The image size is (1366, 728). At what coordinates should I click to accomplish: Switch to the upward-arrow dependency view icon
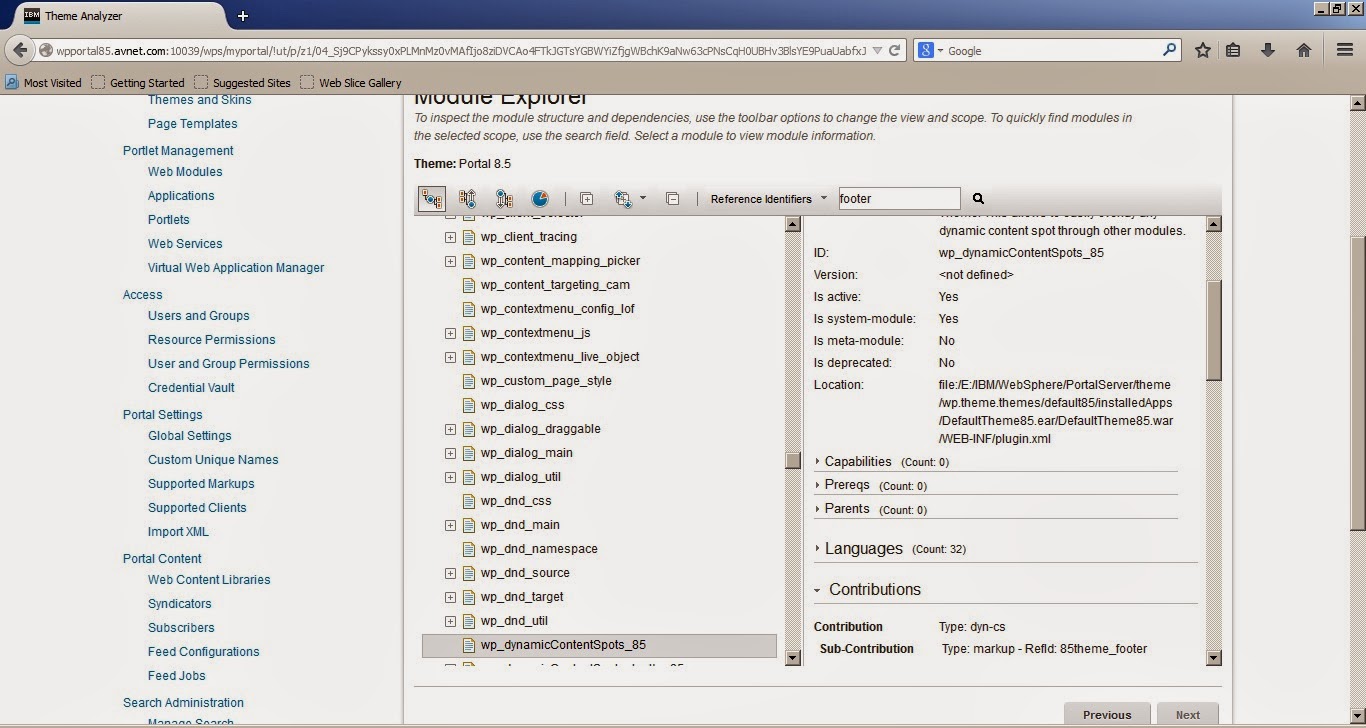pos(467,199)
